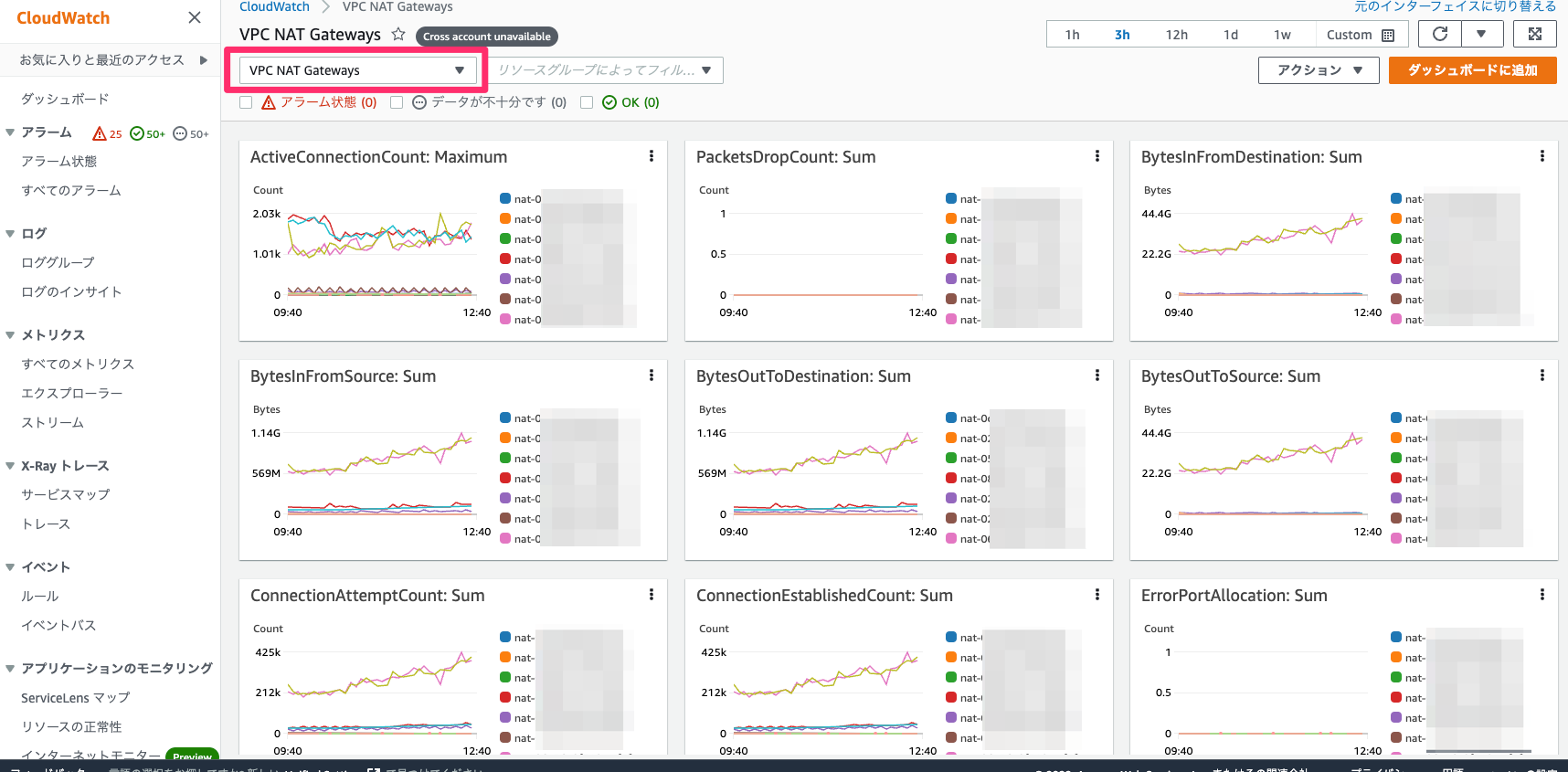Image resolution: width=1568 pixels, height=772 pixels.
Task: Click the CloudWatch breadcrumb link
Action: [274, 7]
